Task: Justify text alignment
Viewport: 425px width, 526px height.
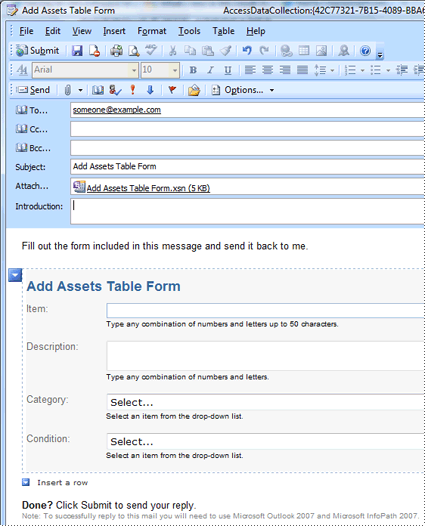Action: click(302, 70)
